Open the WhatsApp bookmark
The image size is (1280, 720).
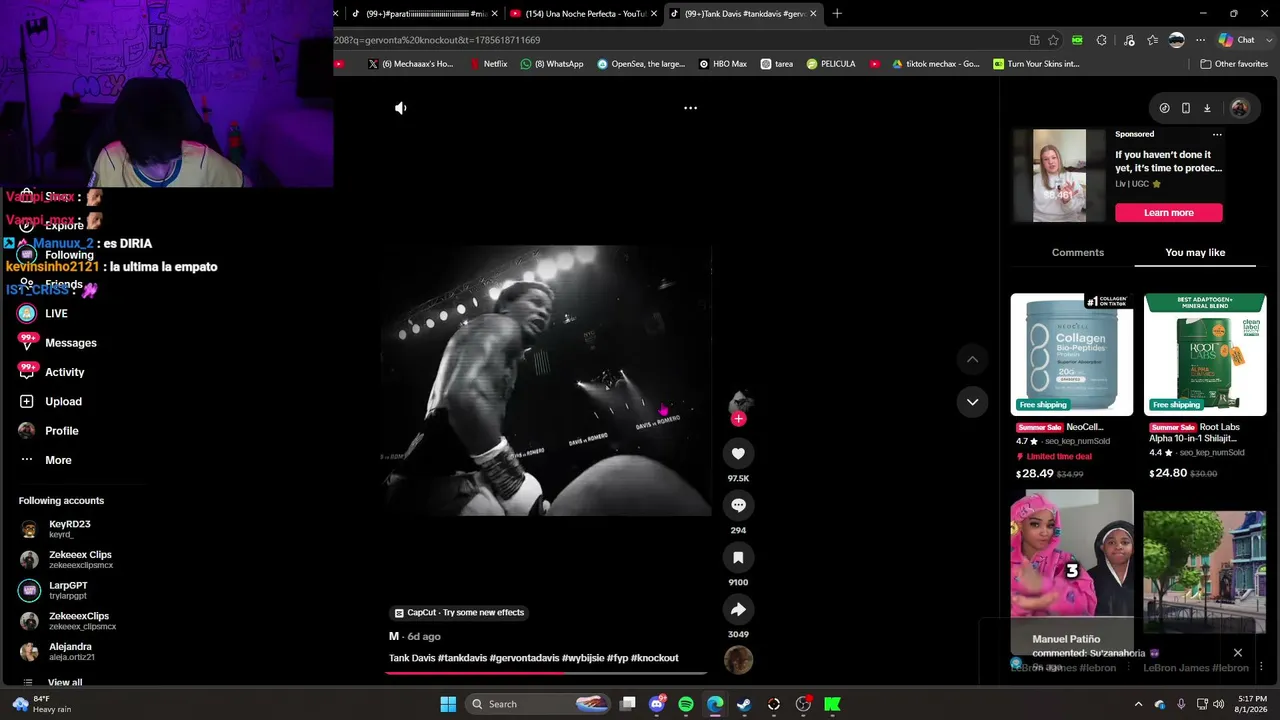click(x=552, y=64)
